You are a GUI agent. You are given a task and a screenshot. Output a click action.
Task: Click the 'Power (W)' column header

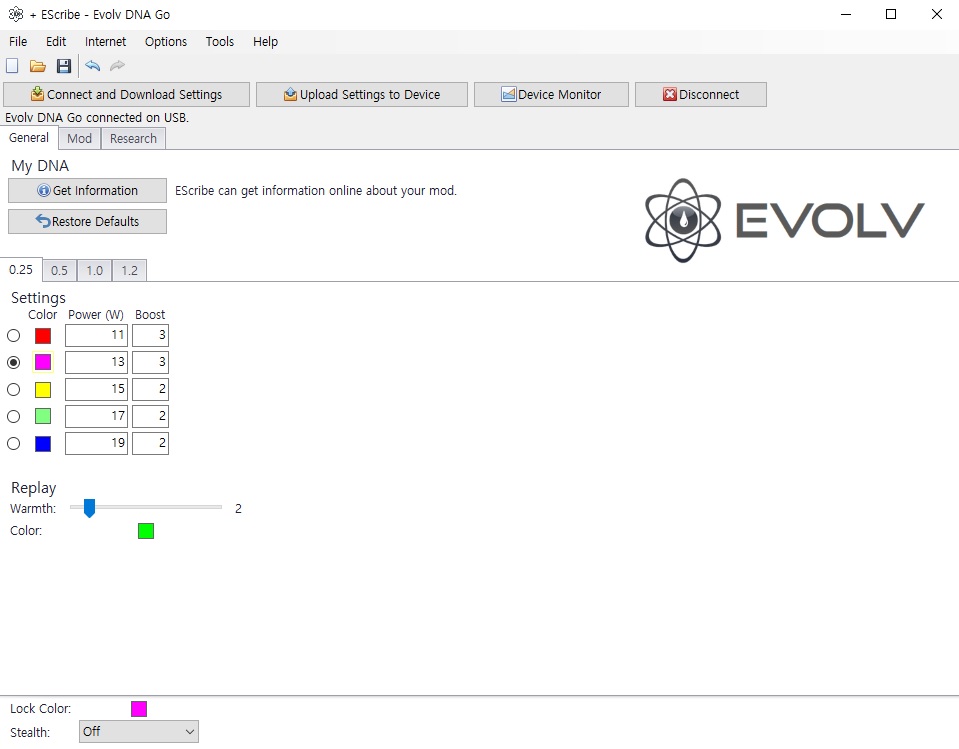[96, 315]
